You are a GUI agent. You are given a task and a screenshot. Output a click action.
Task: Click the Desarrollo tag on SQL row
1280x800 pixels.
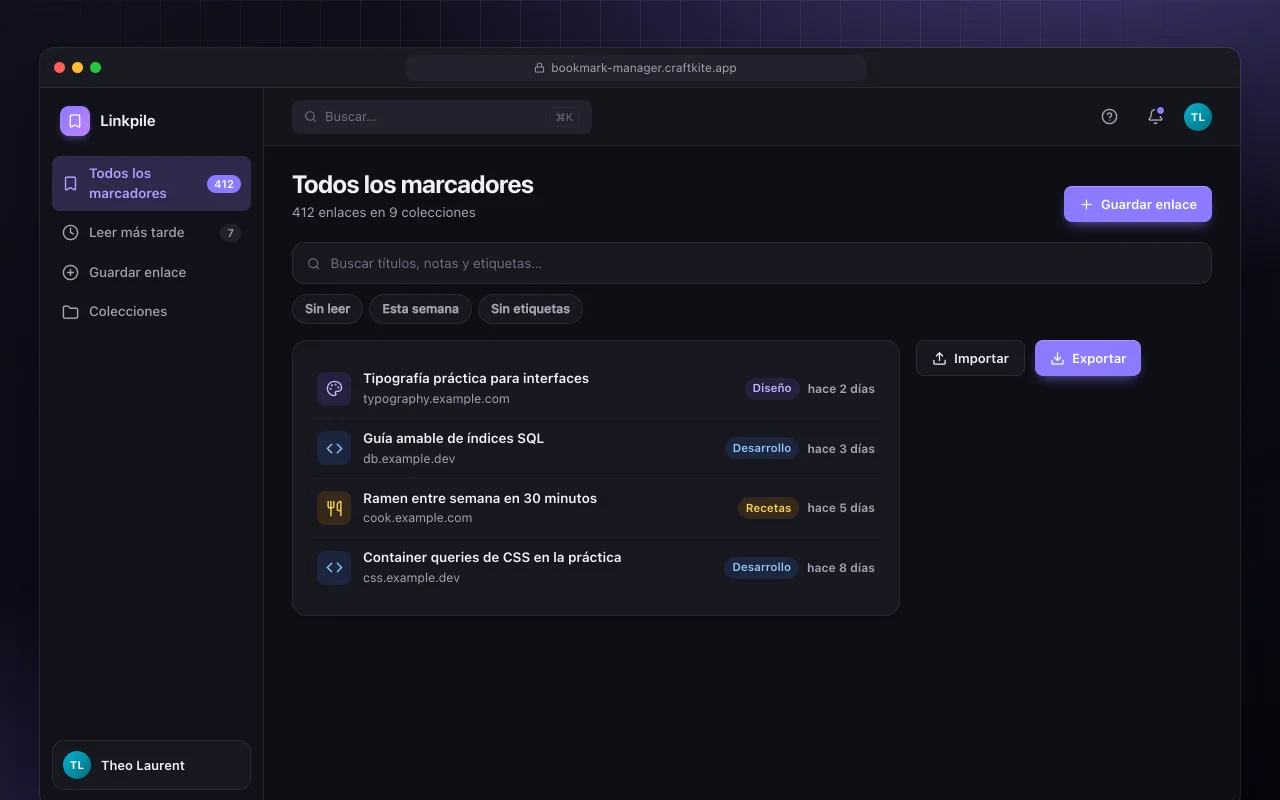point(762,448)
